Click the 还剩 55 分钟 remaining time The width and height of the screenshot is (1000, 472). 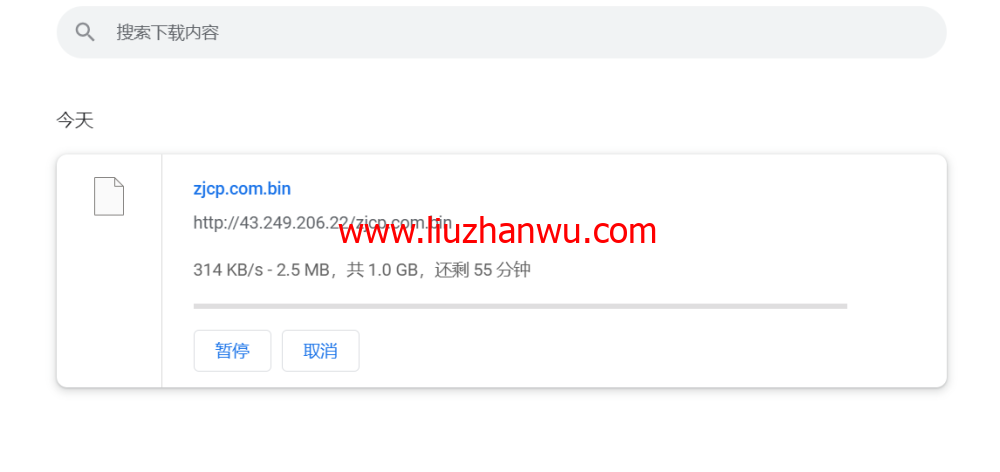[483, 270]
